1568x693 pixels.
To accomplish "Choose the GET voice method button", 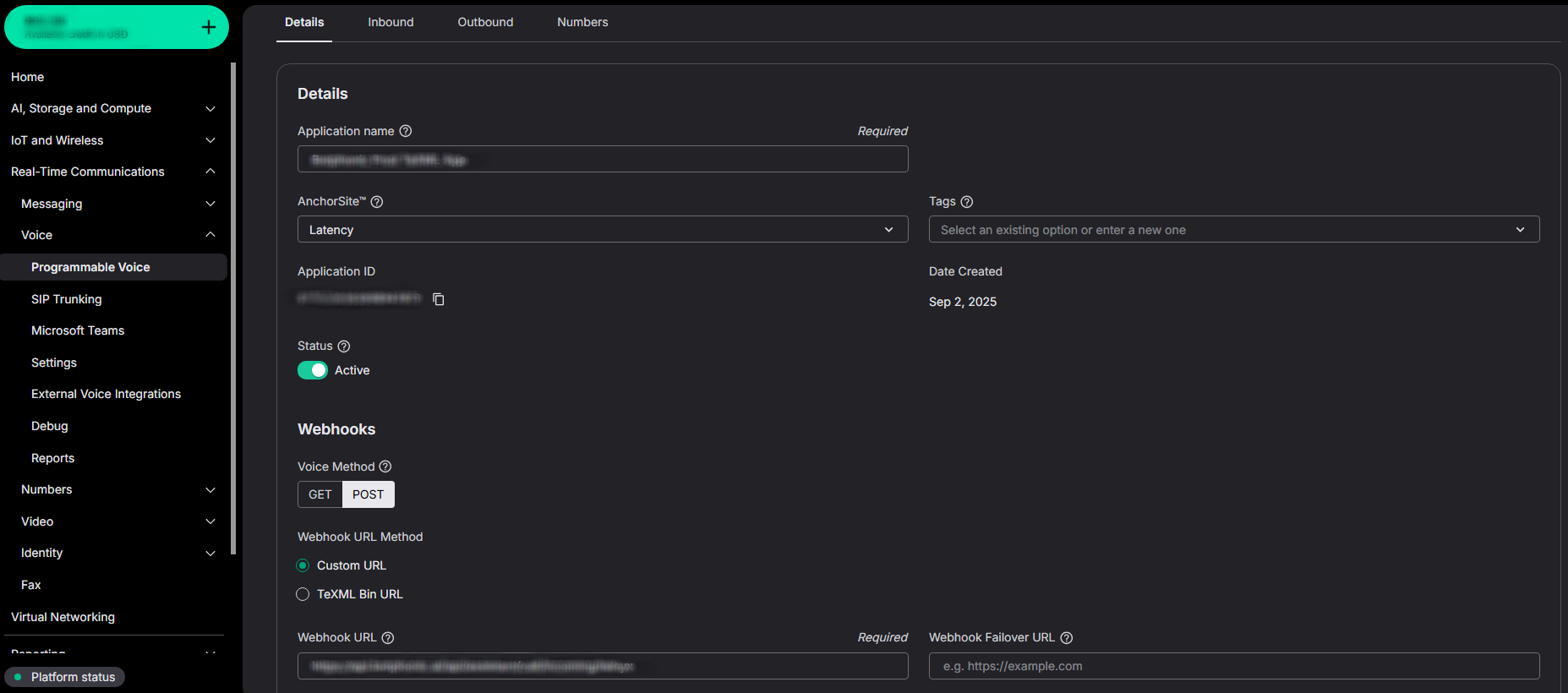I will [320, 494].
